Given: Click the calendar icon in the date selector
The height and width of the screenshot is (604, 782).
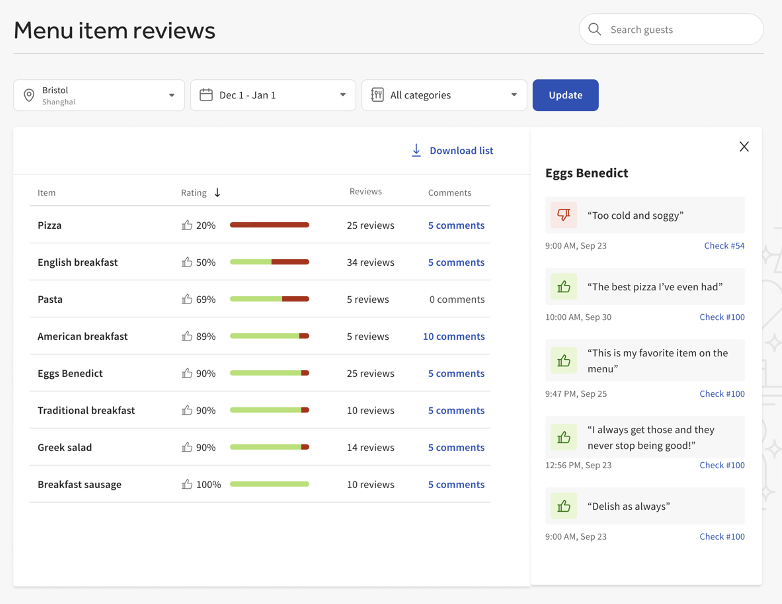Looking at the screenshot, I should pos(206,95).
